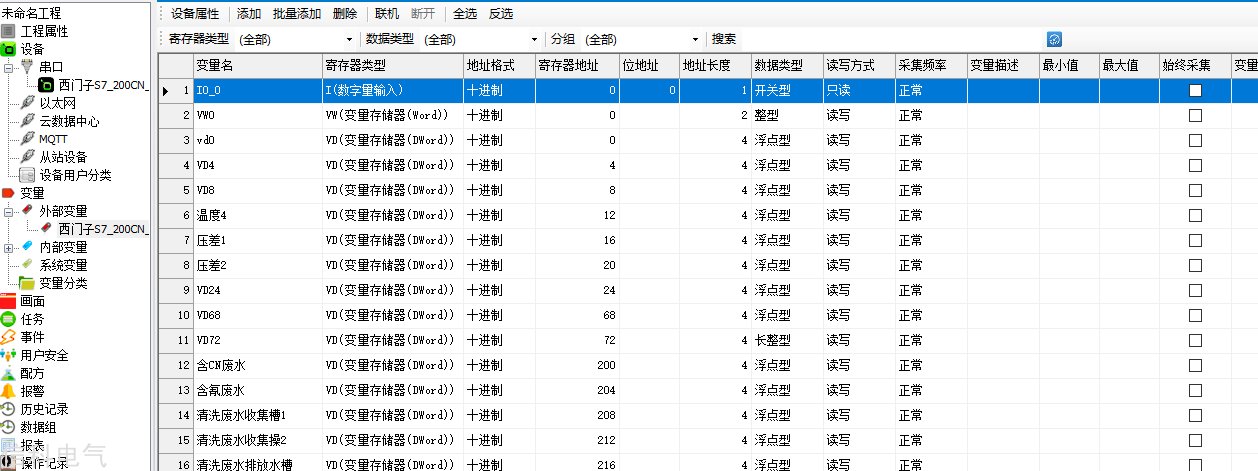Screen dimensions: 1258x471
Task: Select the green 设备 icon
Action: point(8,49)
